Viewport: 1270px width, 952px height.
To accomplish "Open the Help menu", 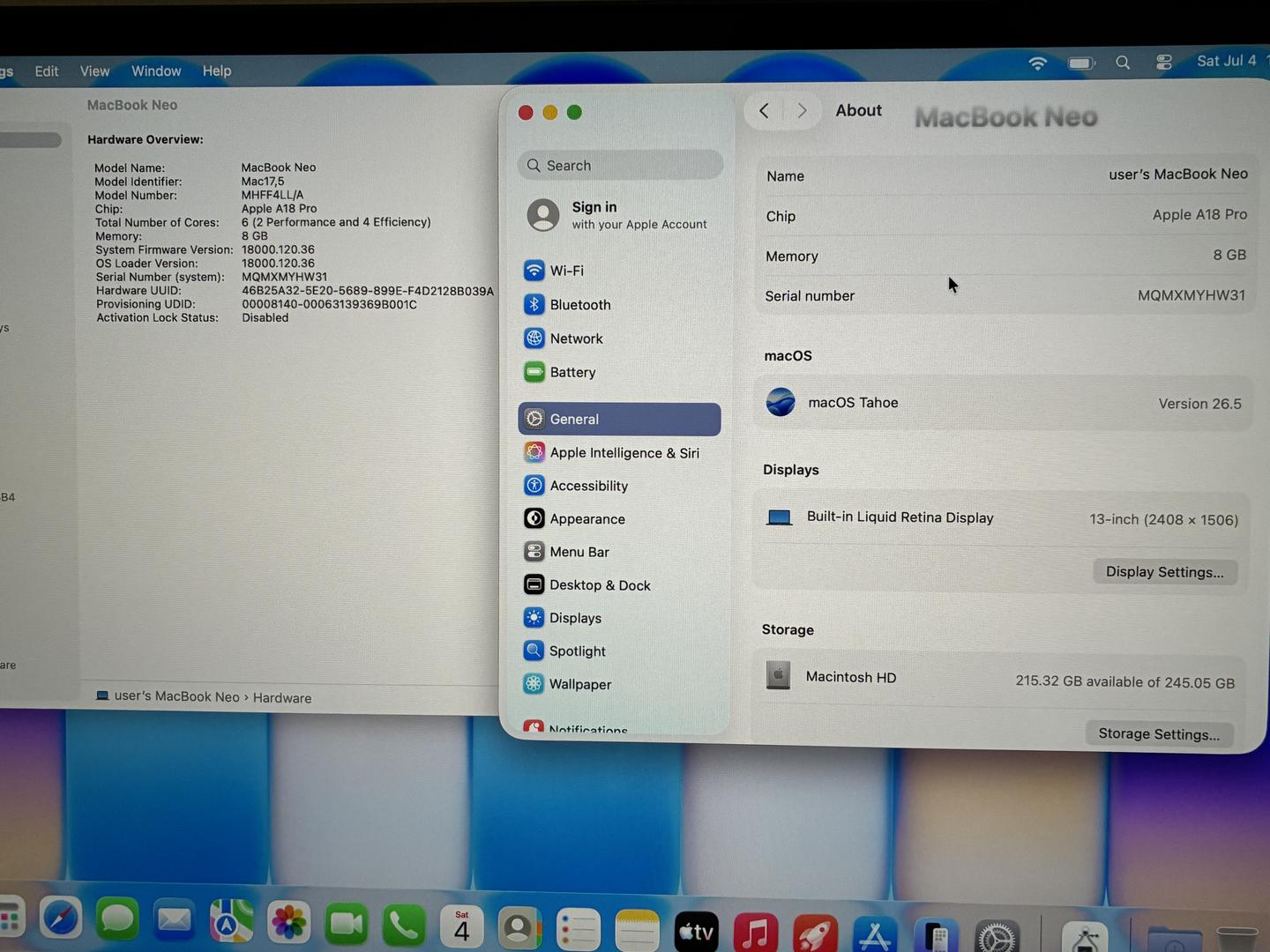I will click(x=217, y=71).
